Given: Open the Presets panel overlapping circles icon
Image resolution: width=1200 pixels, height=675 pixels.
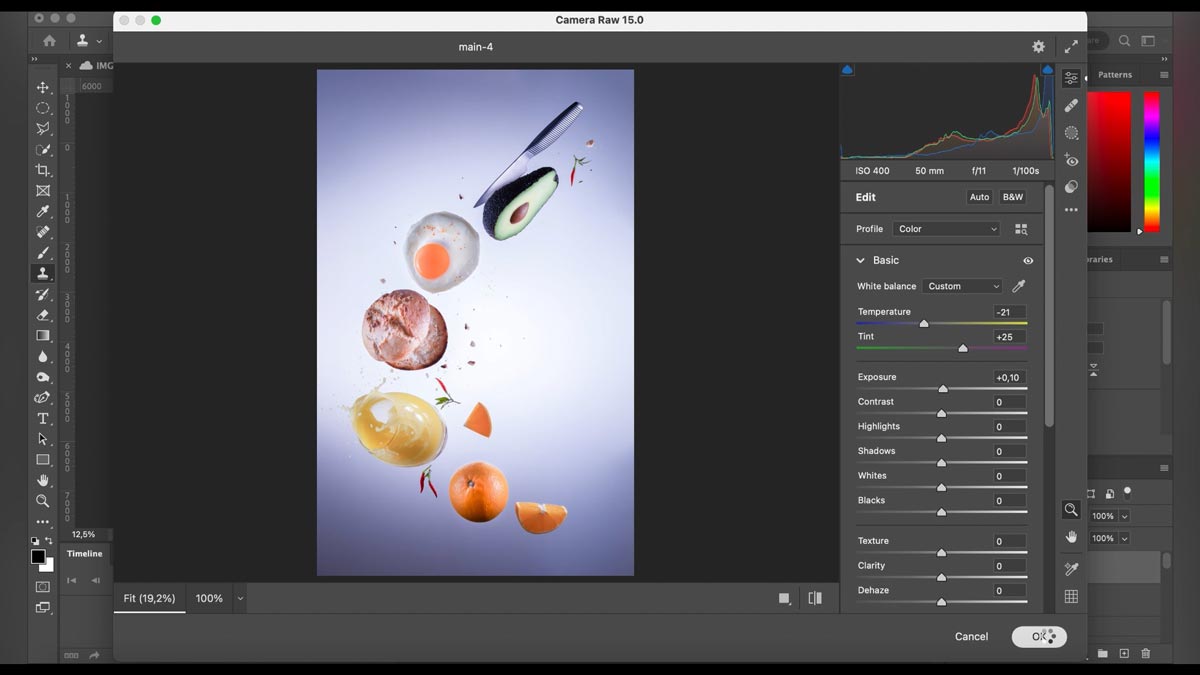Looking at the screenshot, I should click(1071, 187).
